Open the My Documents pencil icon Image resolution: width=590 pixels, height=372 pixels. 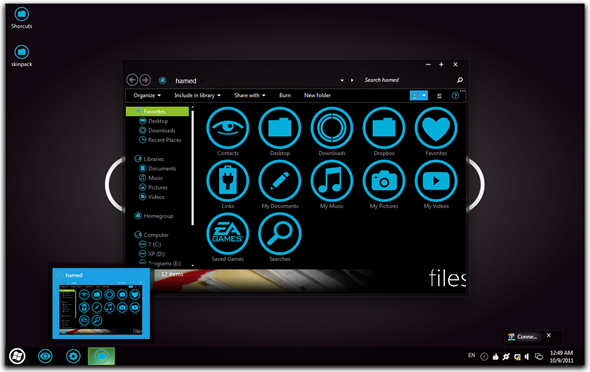pos(280,181)
